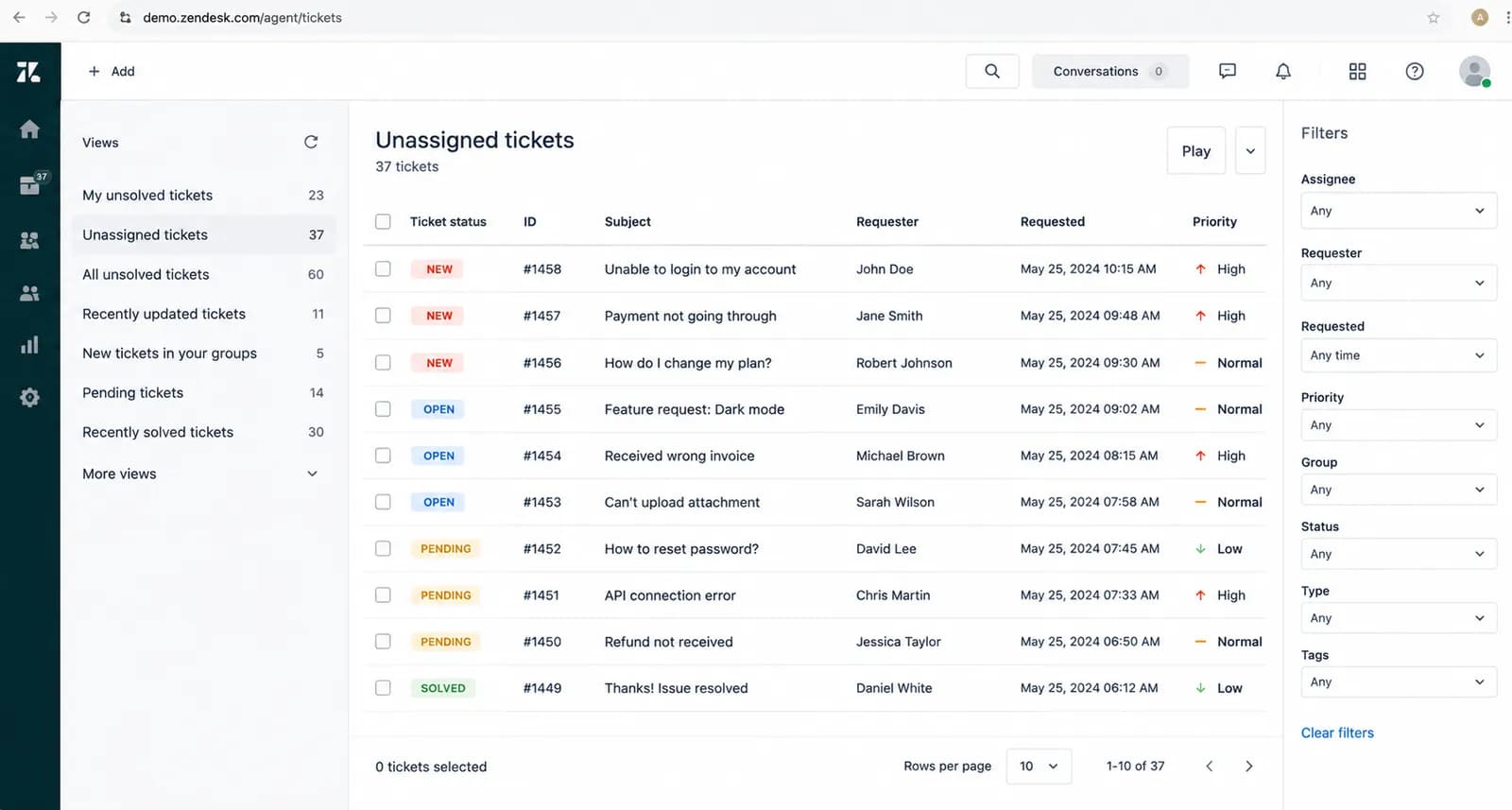Screen dimensions: 1512x810
Task: Check ticket #1458 checkbox
Action: click(383, 268)
